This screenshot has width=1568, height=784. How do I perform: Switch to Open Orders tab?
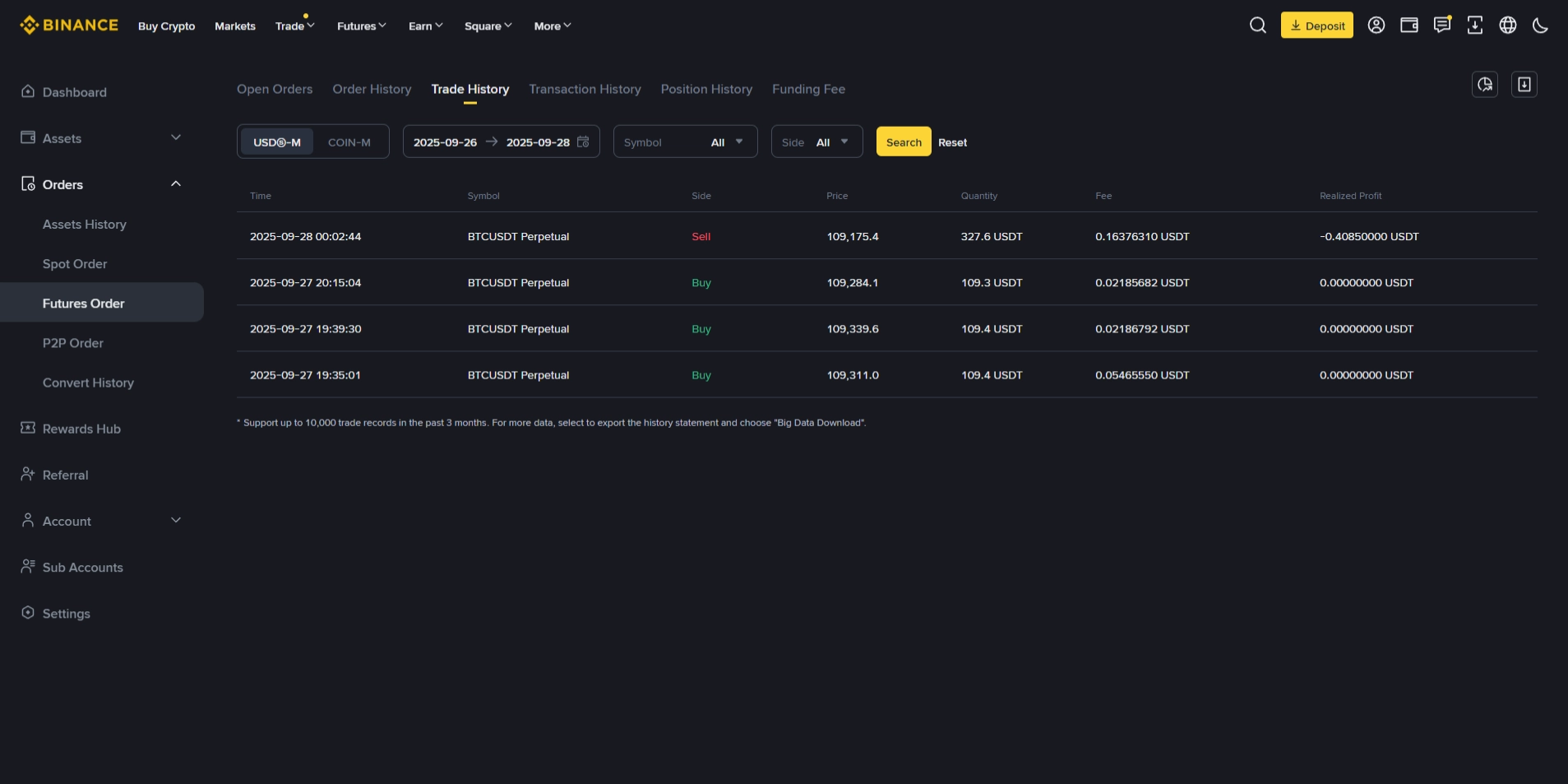point(275,89)
